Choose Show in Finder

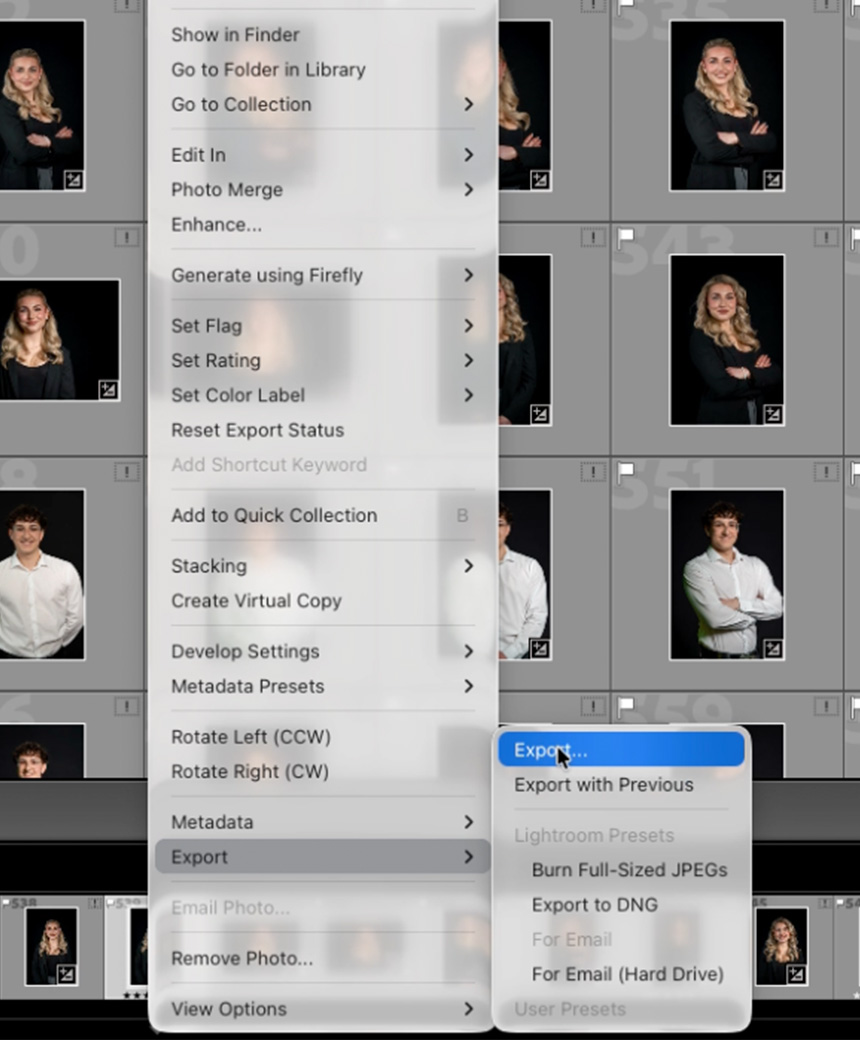323,34
